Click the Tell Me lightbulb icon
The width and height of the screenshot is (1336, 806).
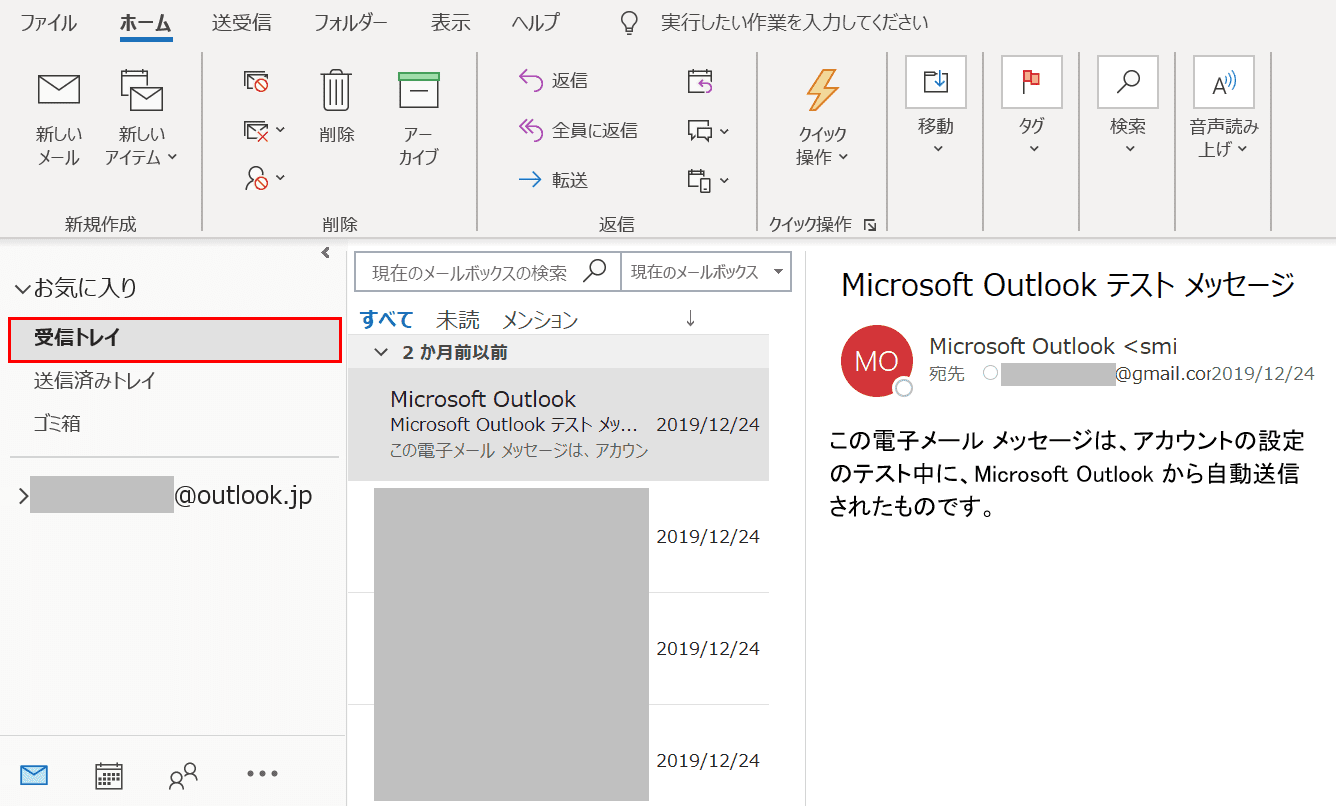[629, 22]
